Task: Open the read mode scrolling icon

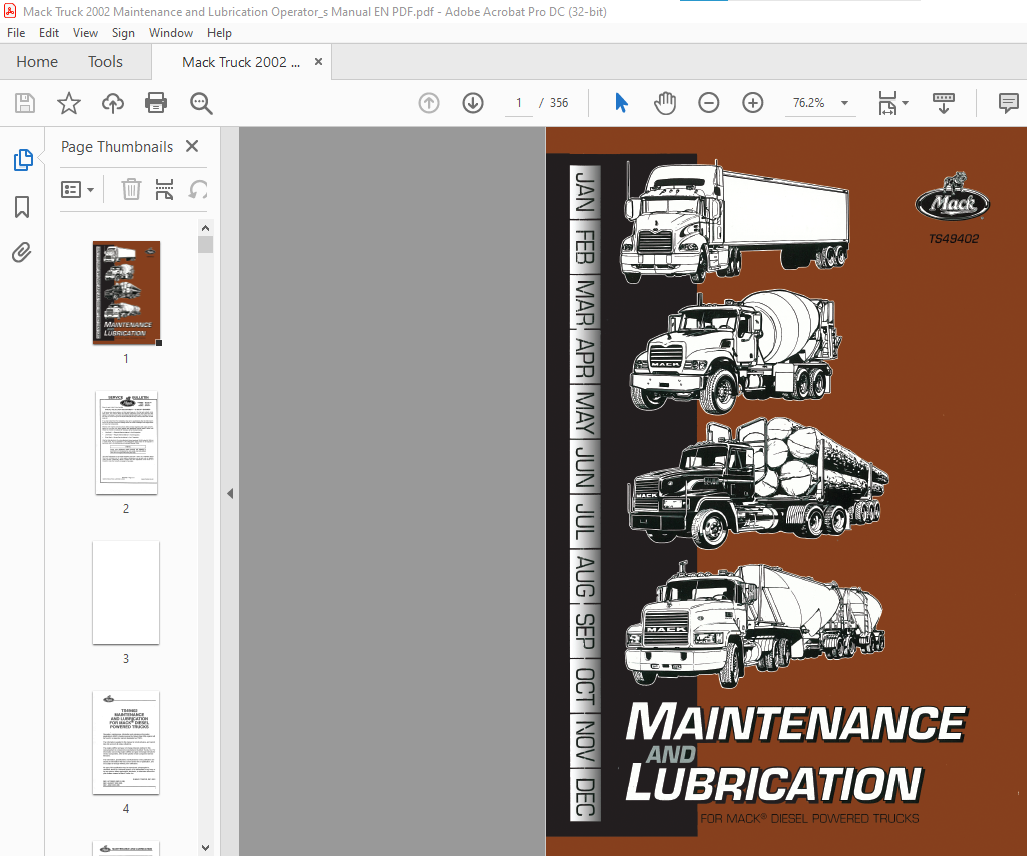Action: 944,103
